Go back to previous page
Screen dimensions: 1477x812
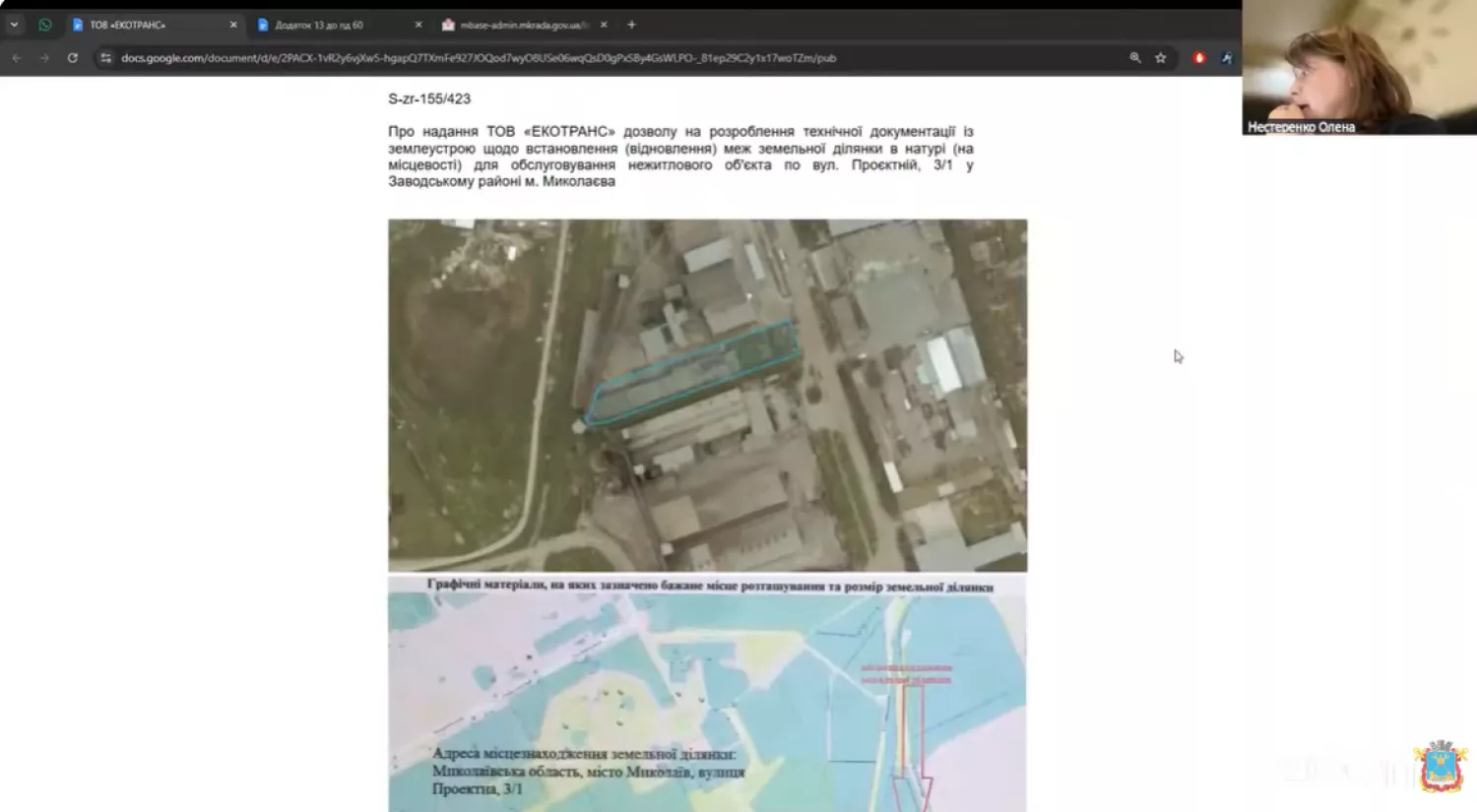pos(17,58)
